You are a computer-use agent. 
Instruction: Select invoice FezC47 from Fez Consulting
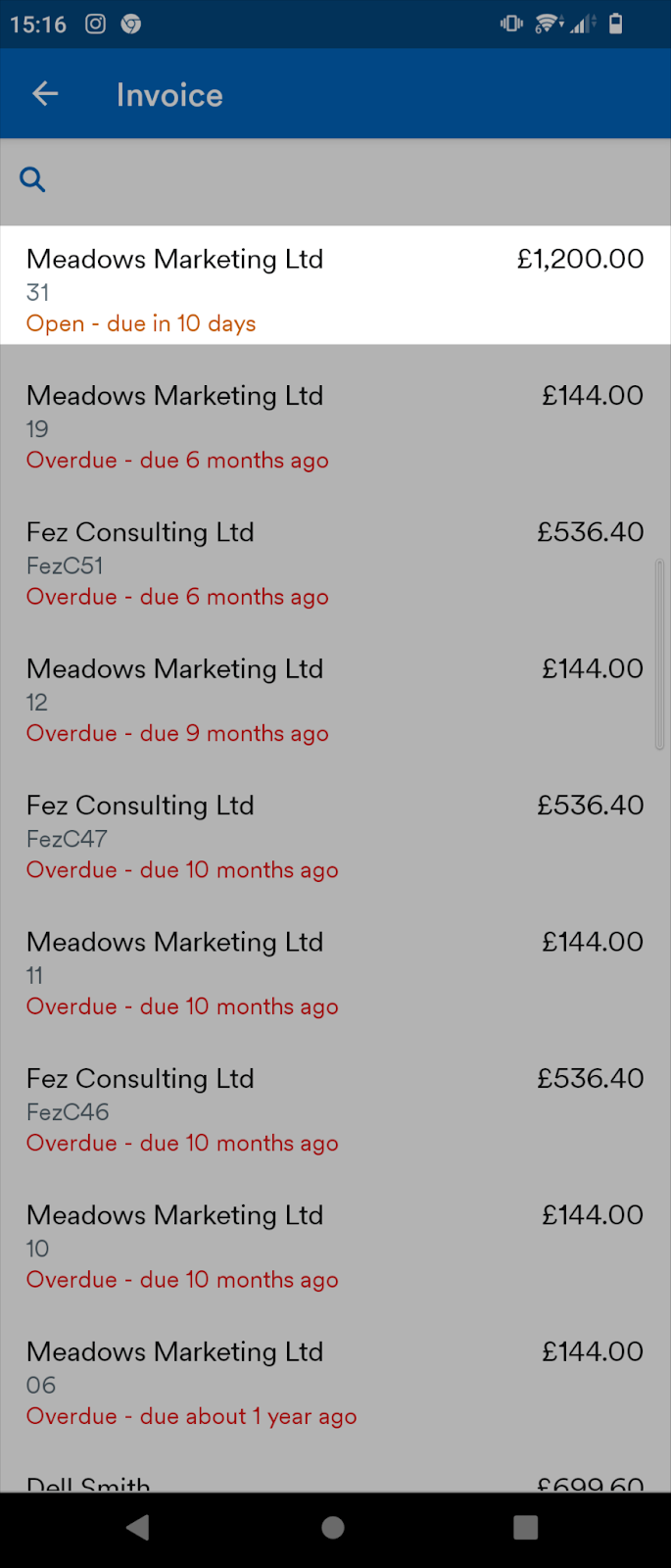click(335, 836)
